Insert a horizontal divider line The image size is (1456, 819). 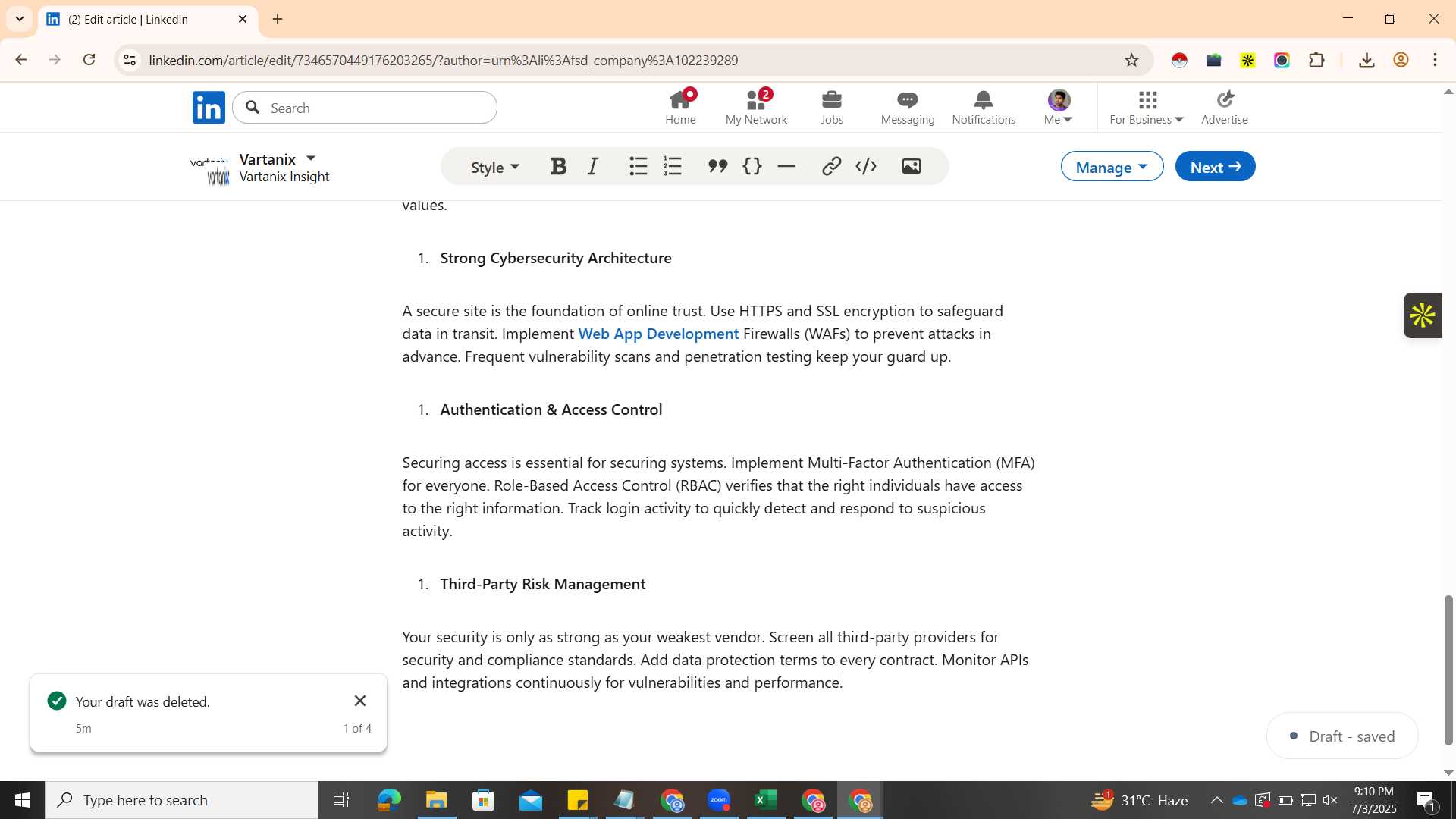pos(786,166)
